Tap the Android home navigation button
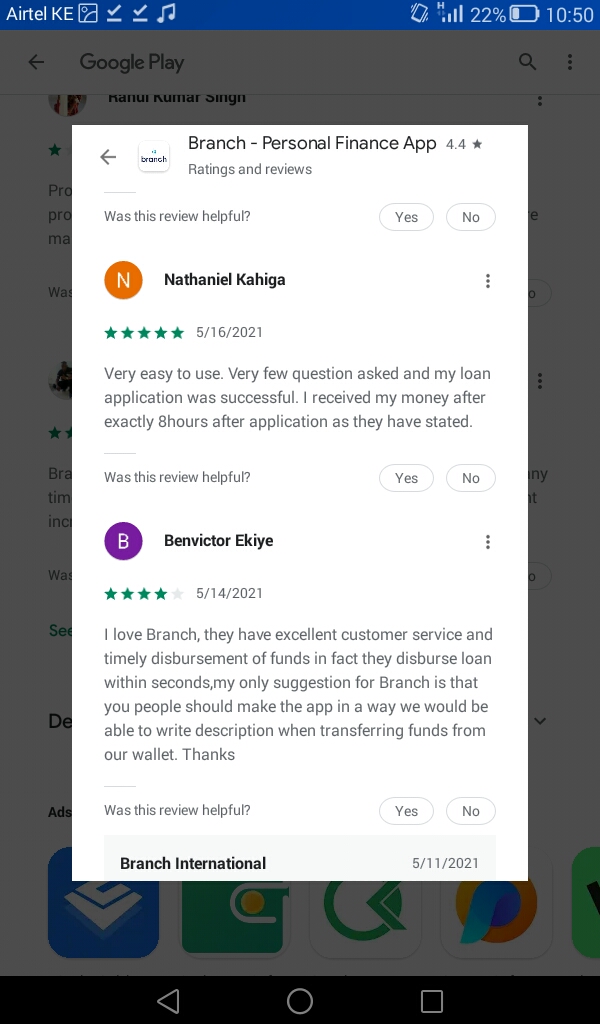600x1024 pixels. pos(300,1000)
